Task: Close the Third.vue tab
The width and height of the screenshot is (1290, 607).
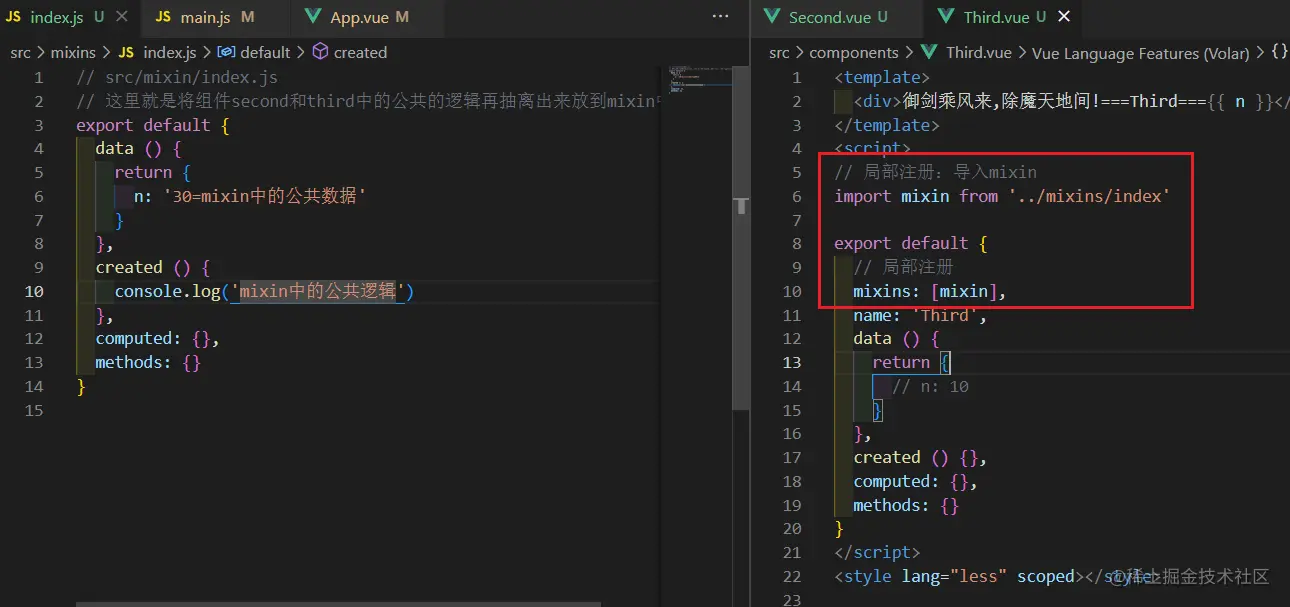Action: point(1064,17)
